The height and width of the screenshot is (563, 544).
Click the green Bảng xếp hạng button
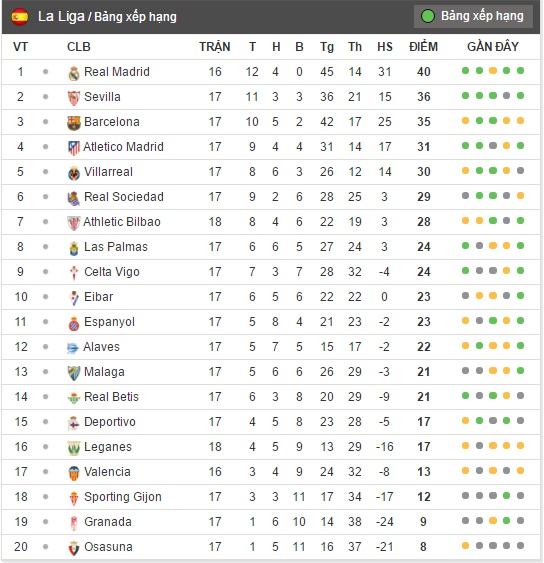tap(473, 16)
